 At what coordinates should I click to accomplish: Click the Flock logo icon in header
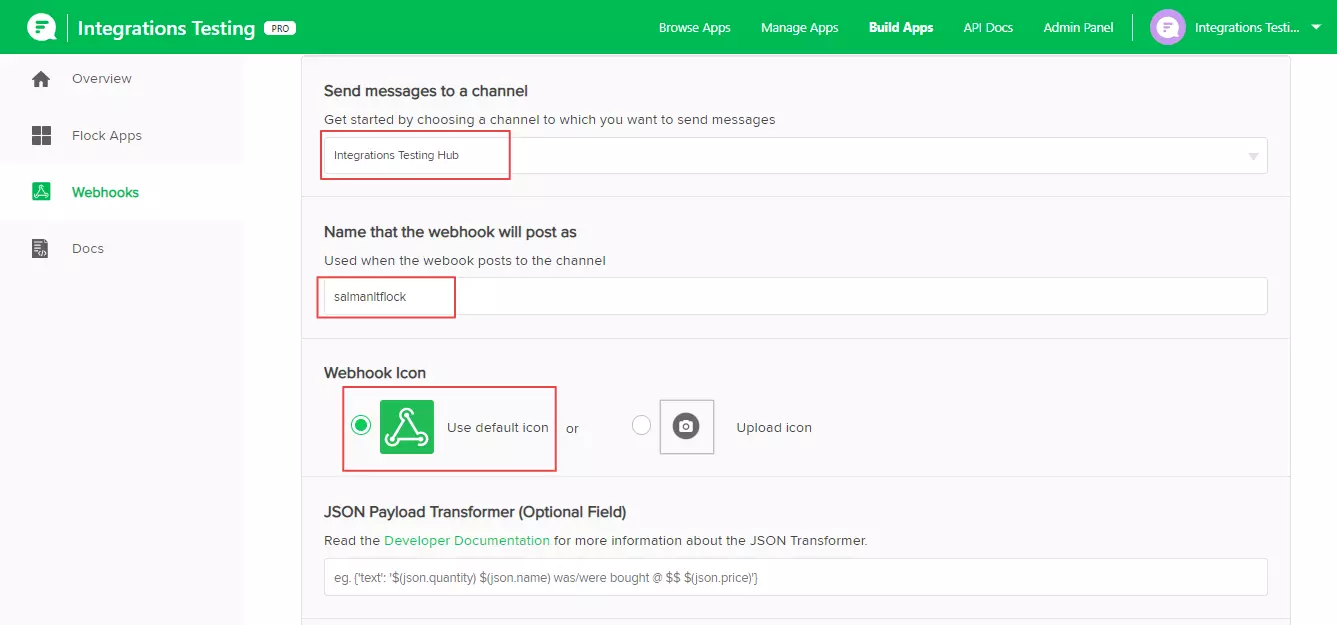[x=41, y=27]
